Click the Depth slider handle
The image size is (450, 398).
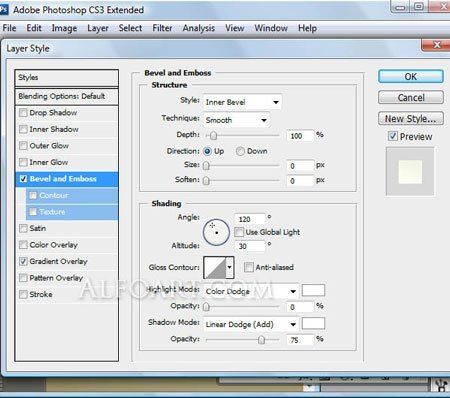pos(213,136)
